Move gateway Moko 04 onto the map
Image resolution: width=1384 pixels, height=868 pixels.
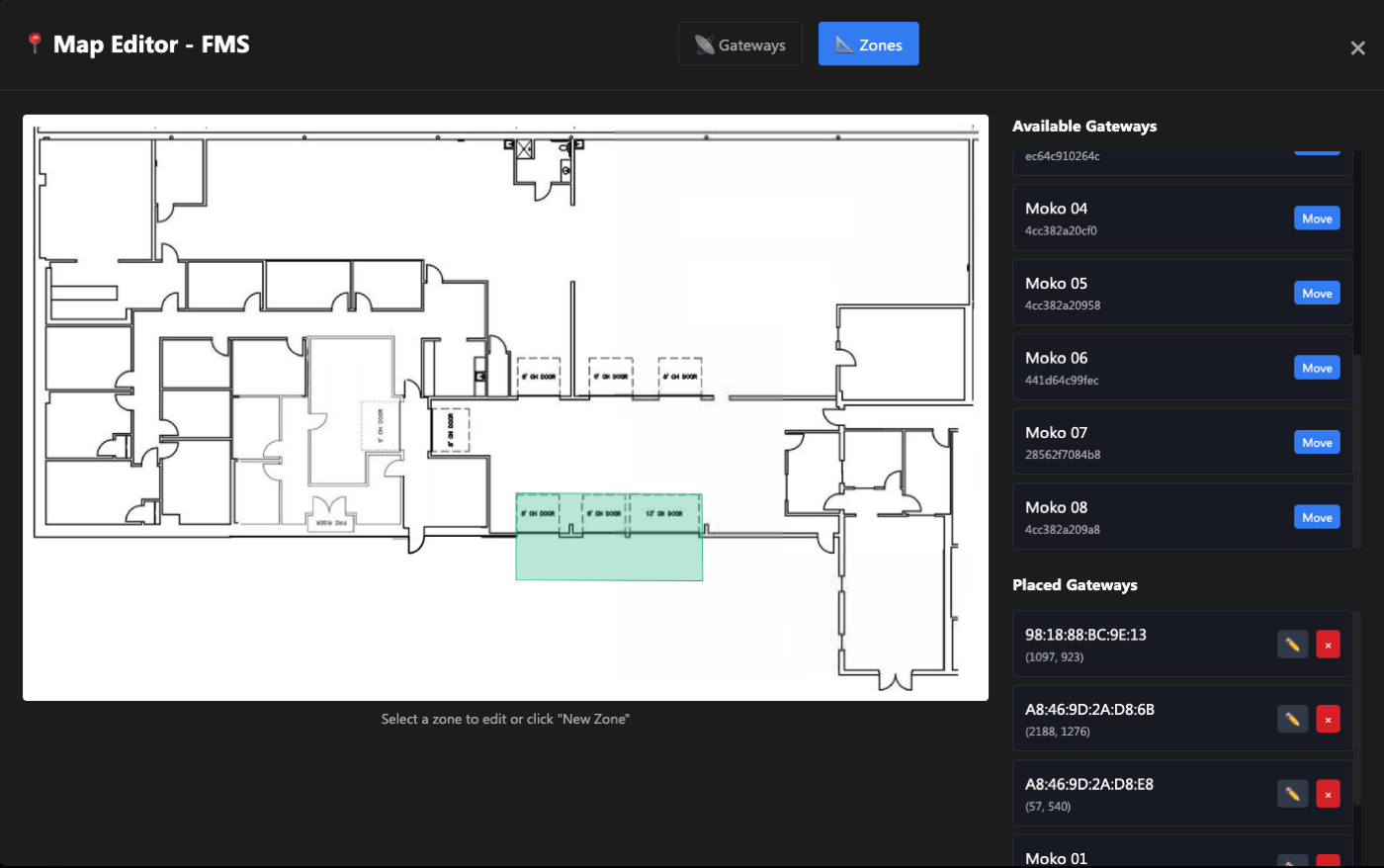pos(1317,217)
